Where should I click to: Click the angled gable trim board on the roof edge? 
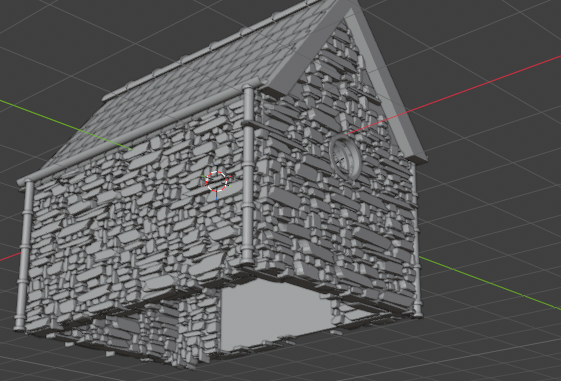coord(387,84)
